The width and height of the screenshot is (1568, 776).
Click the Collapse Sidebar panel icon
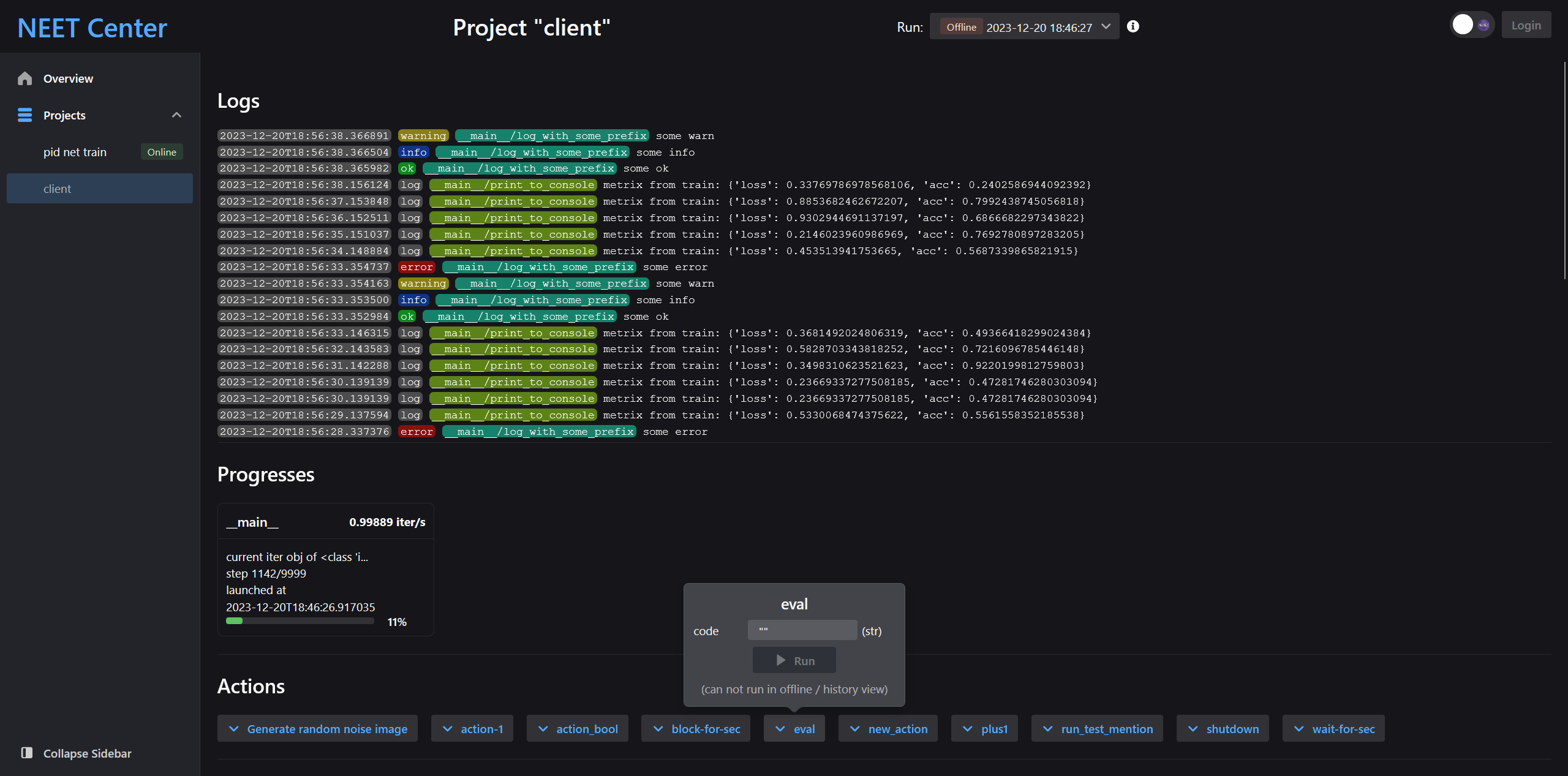[27, 753]
